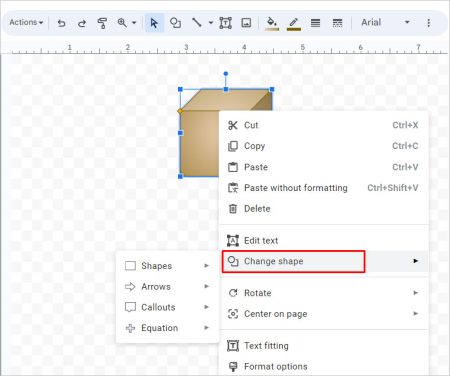Image resolution: width=450 pixels, height=376 pixels.
Task: Click the Undo icon
Action: pyautogui.click(x=61, y=23)
